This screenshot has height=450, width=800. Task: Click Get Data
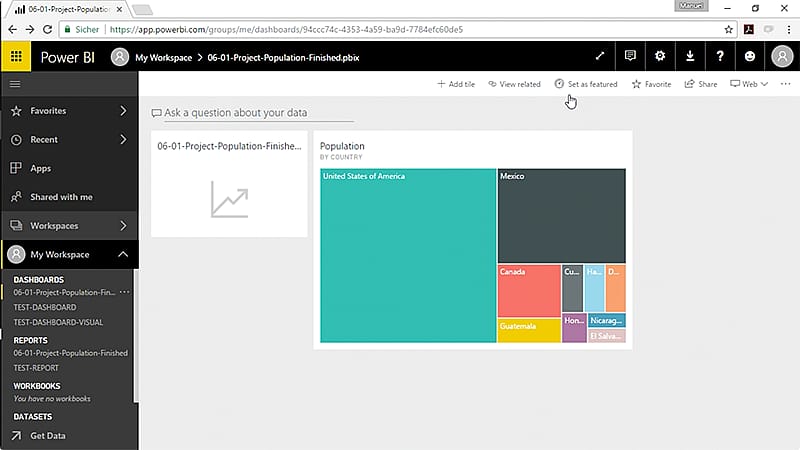tap(48, 436)
